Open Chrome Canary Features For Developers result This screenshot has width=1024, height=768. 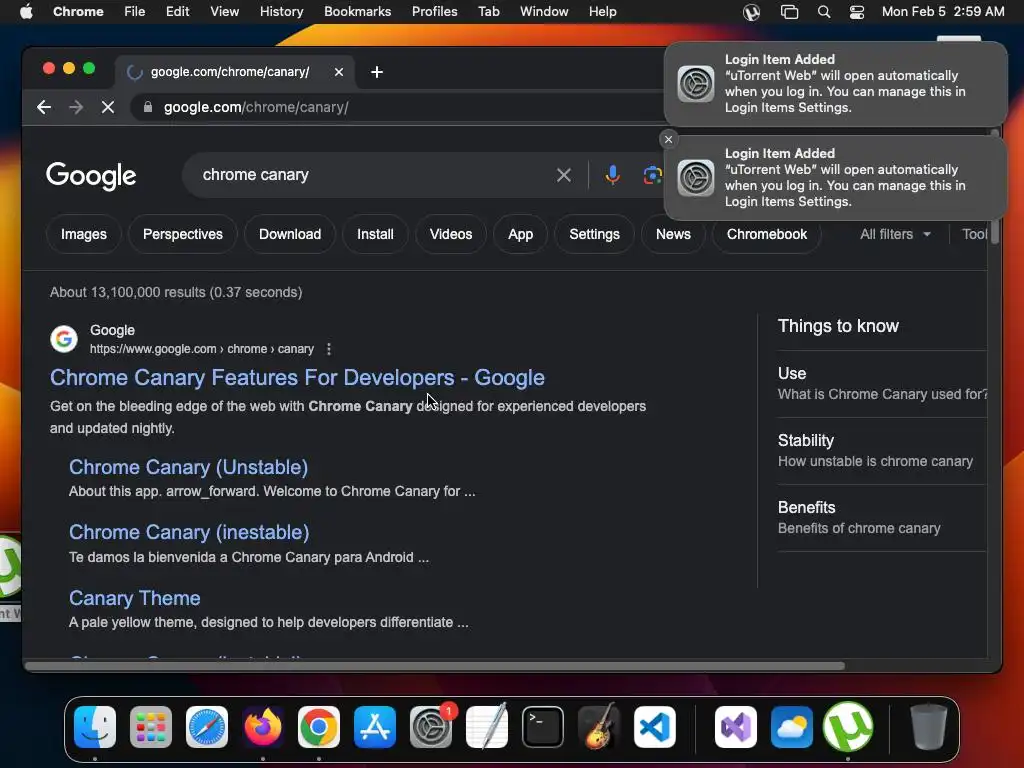(297, 377)
